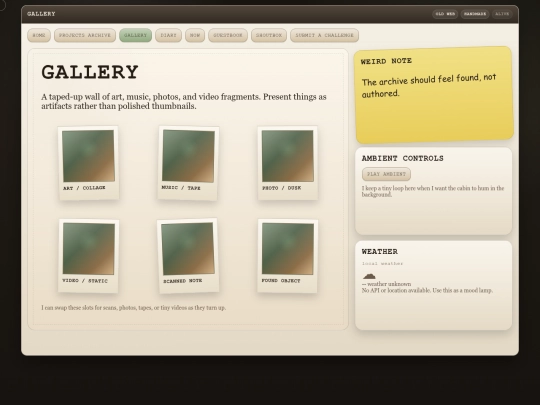Screen dimensions: 540x405
Task: Click the 'I can swap these slots' caption
Action: click(x=134, y=308)
